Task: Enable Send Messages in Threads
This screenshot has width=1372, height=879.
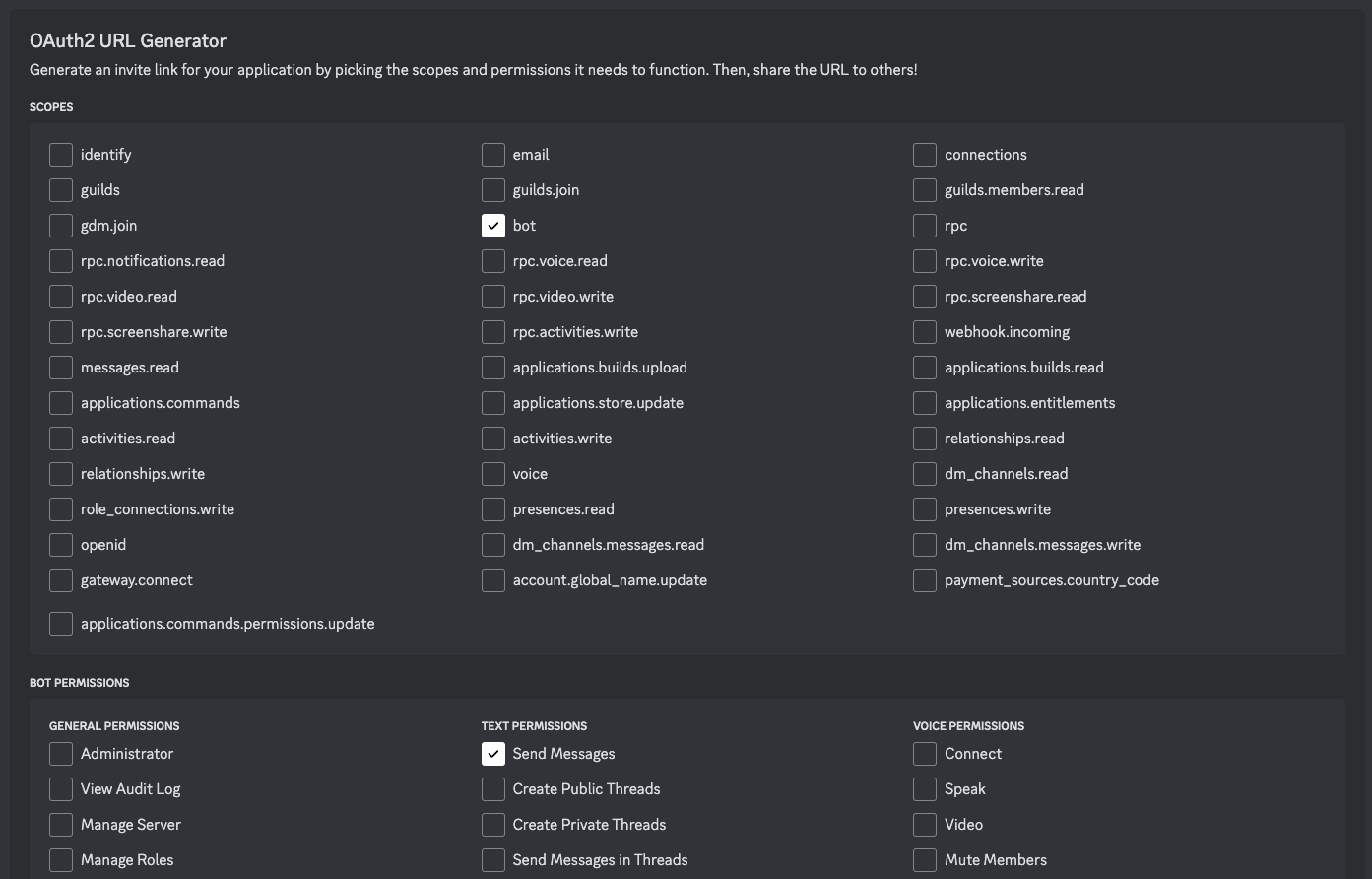Action: [493, 860]
